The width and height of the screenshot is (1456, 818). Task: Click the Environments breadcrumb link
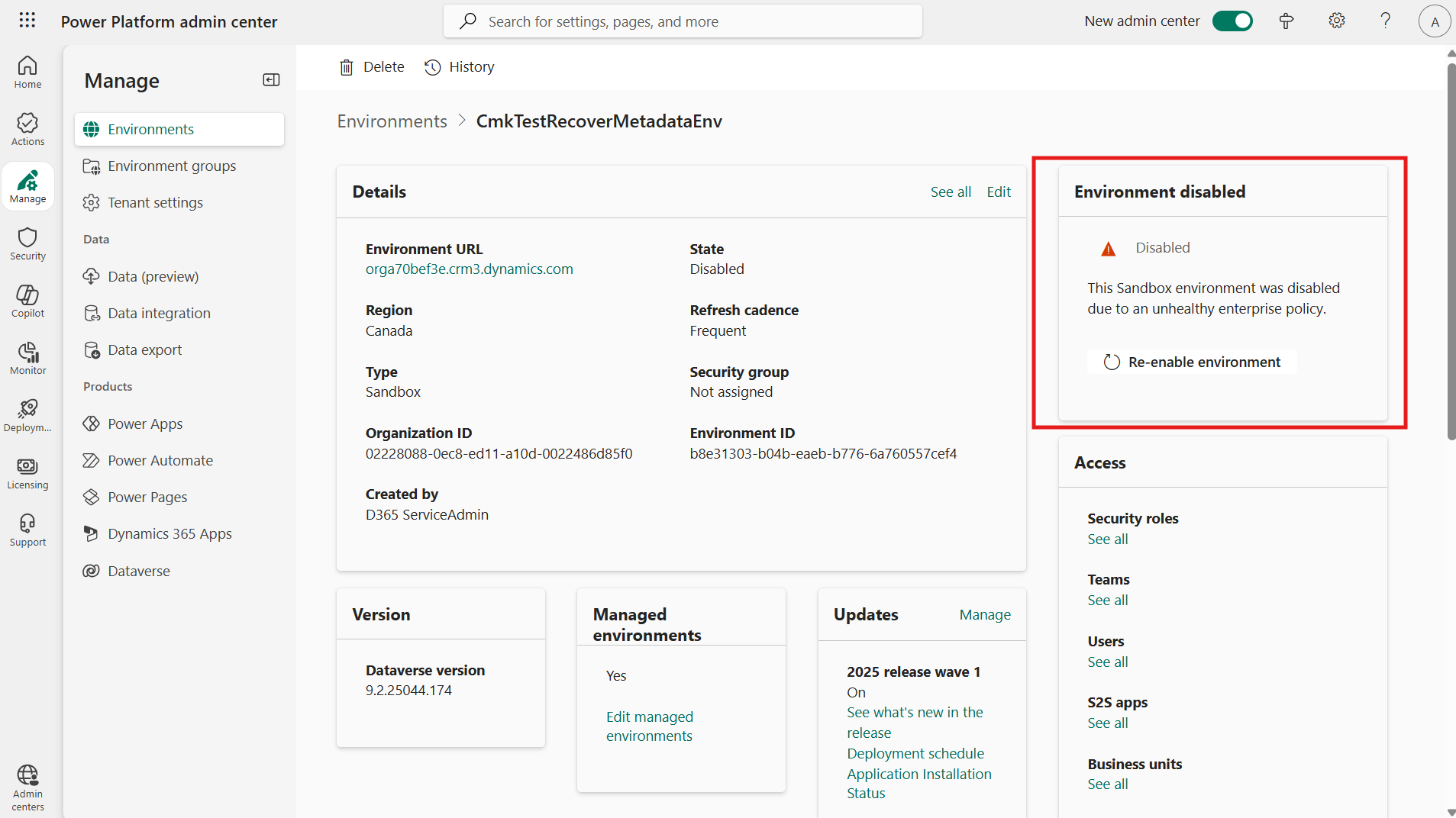(392, 121)
